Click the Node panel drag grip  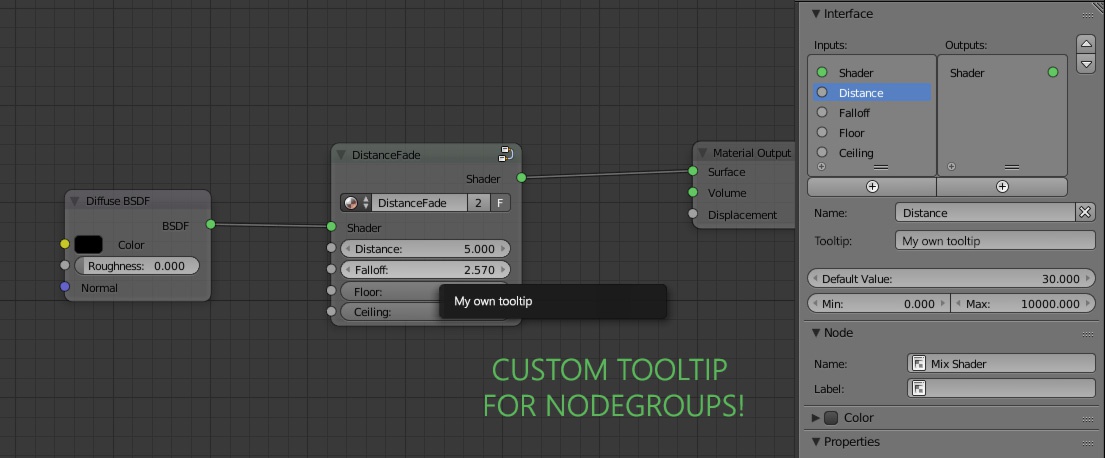(x=1088, y=334)
